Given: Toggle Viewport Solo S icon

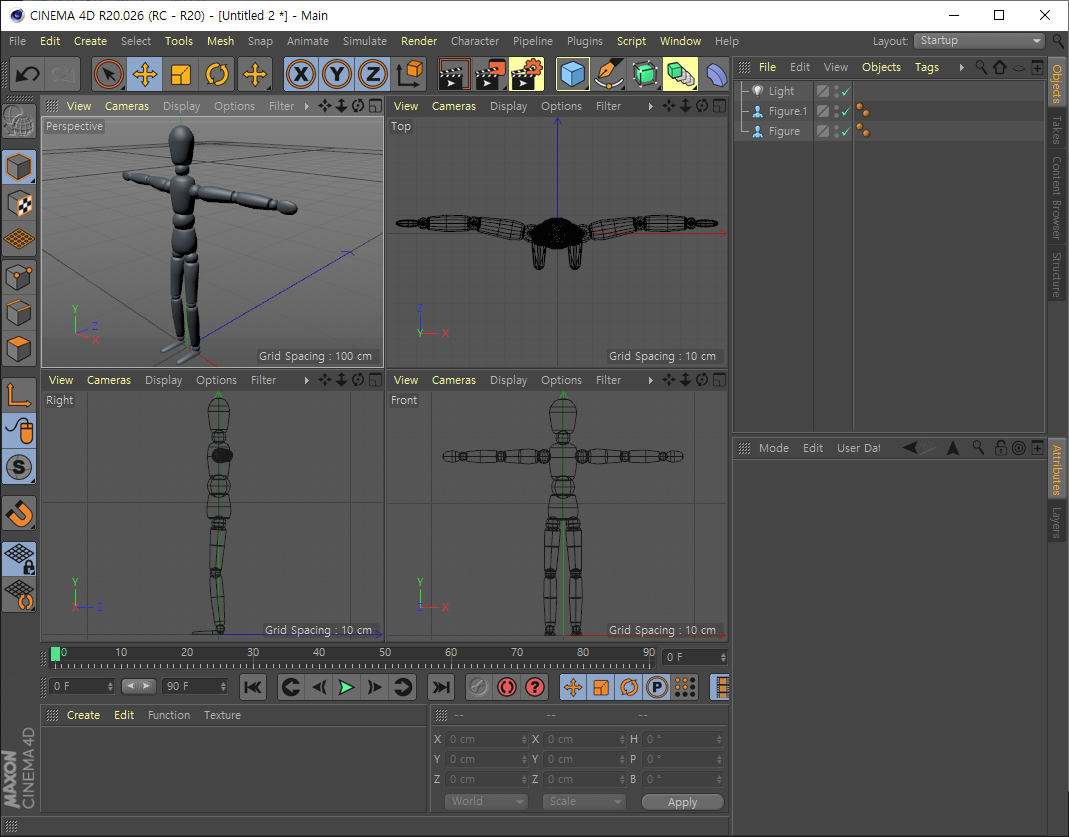Looking at the screenshot, I should [19, 467].
